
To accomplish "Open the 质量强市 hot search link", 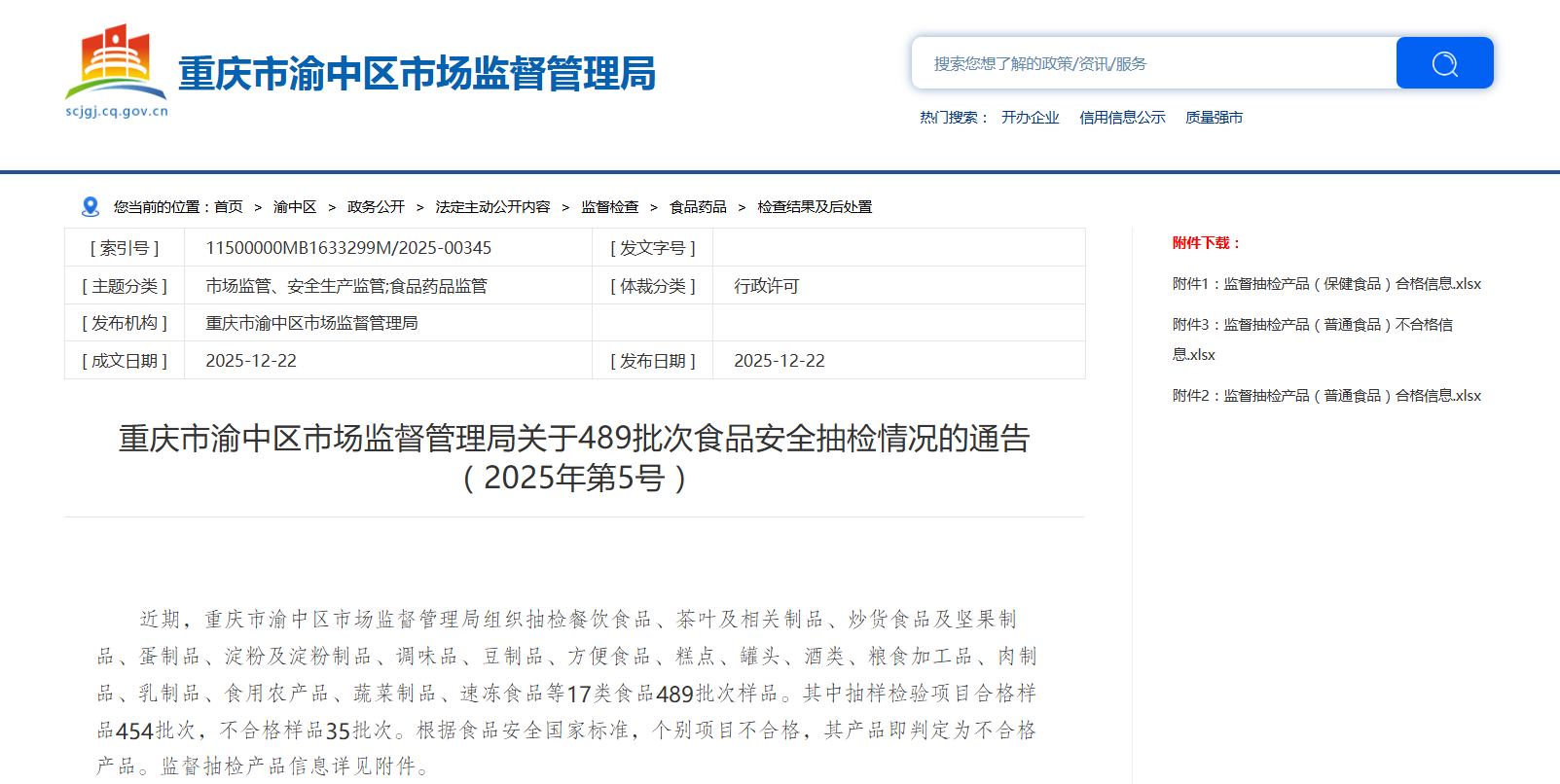I will coord(1214,117).
